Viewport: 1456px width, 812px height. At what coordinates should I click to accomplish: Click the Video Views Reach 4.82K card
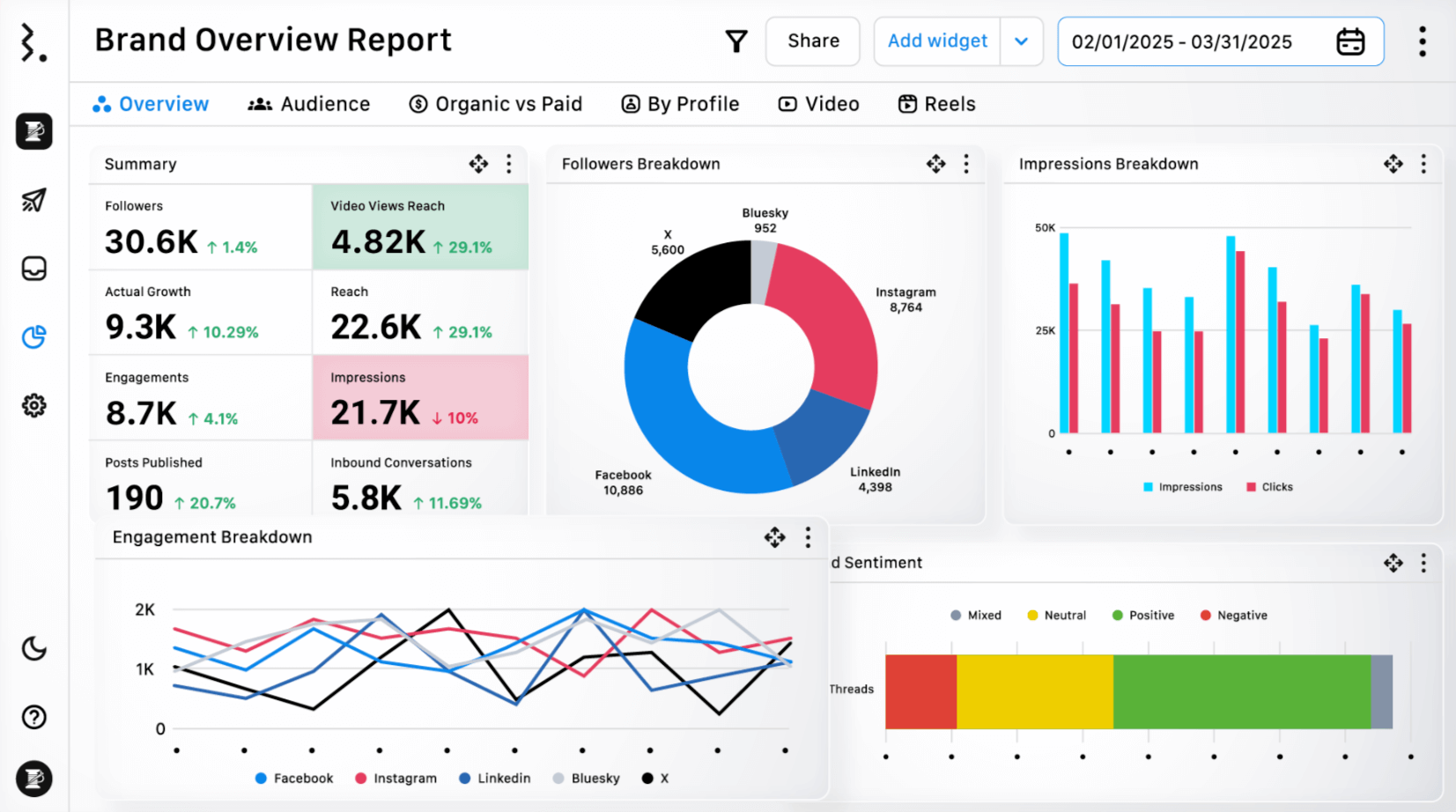point(420,227)
